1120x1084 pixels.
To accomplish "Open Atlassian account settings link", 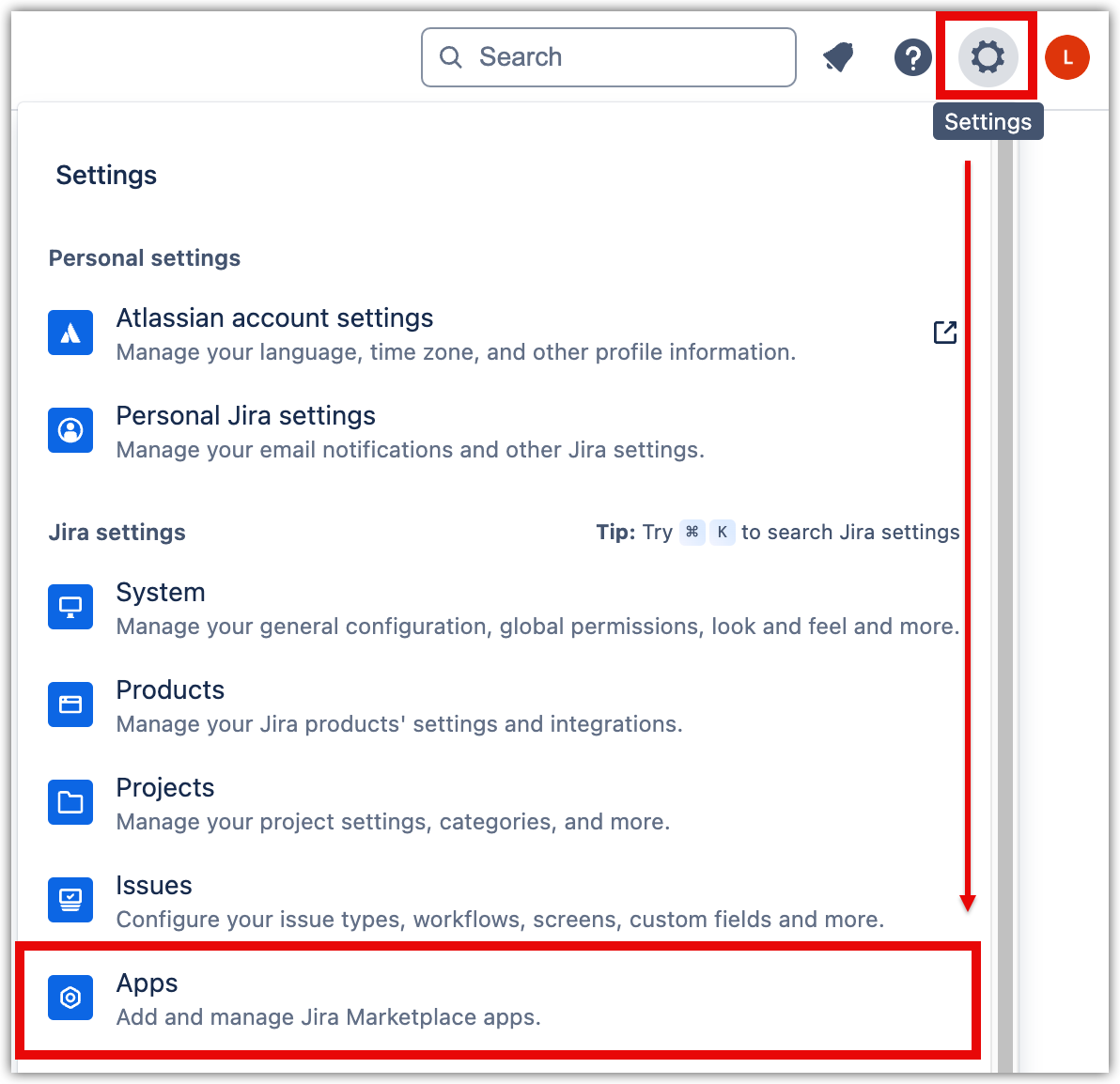I will (274, 318).
